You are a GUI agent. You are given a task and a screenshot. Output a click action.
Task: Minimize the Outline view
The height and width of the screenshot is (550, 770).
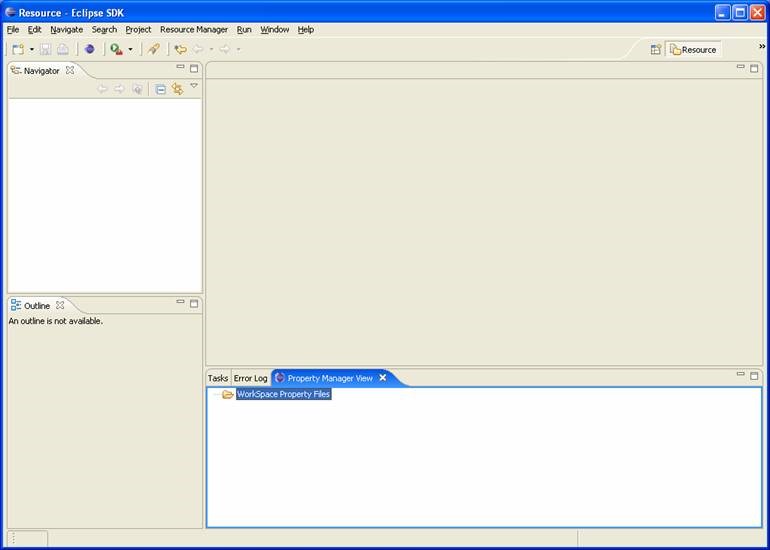180,301
